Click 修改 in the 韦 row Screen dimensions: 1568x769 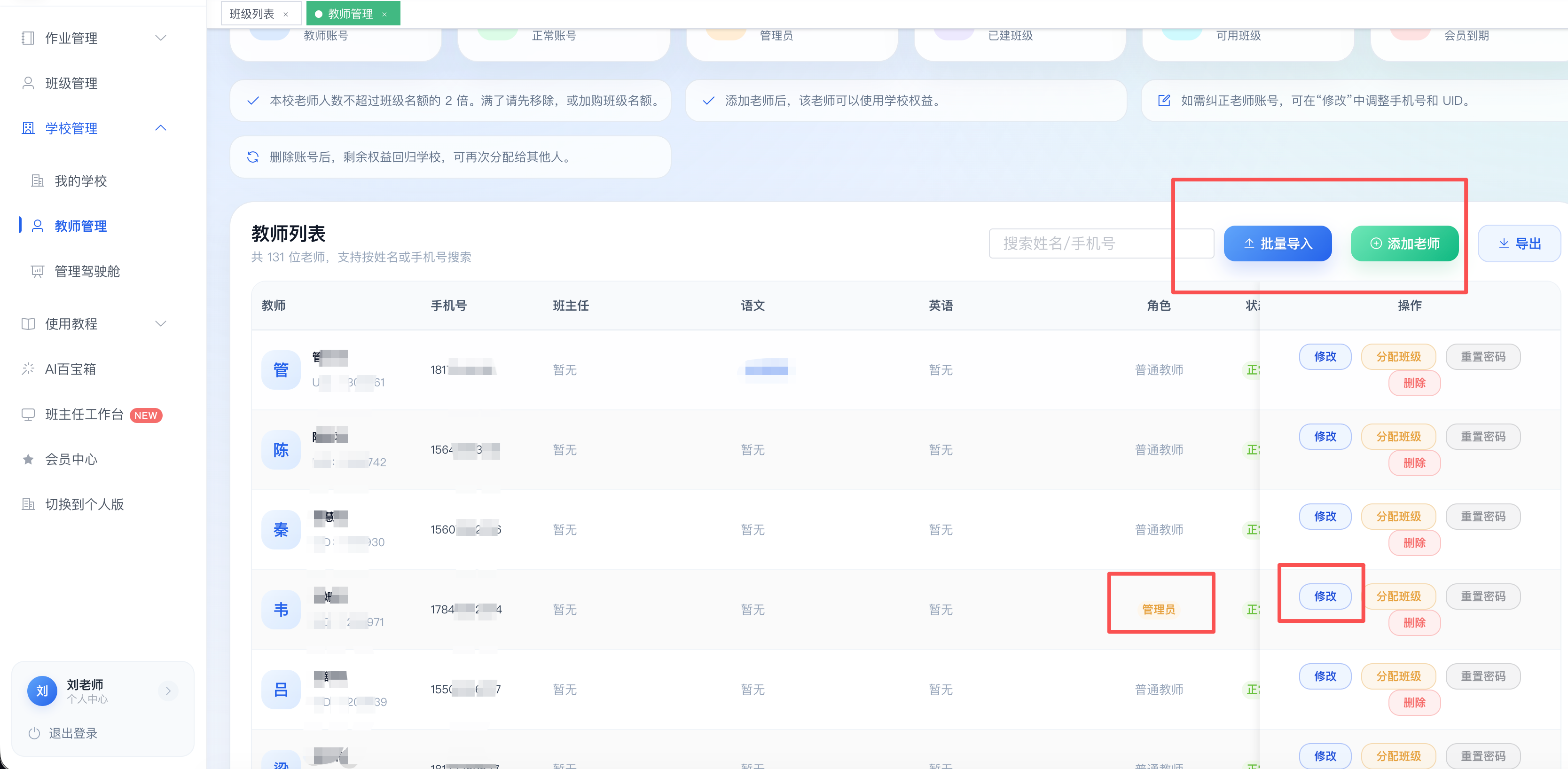click(x=1325, y=596)
